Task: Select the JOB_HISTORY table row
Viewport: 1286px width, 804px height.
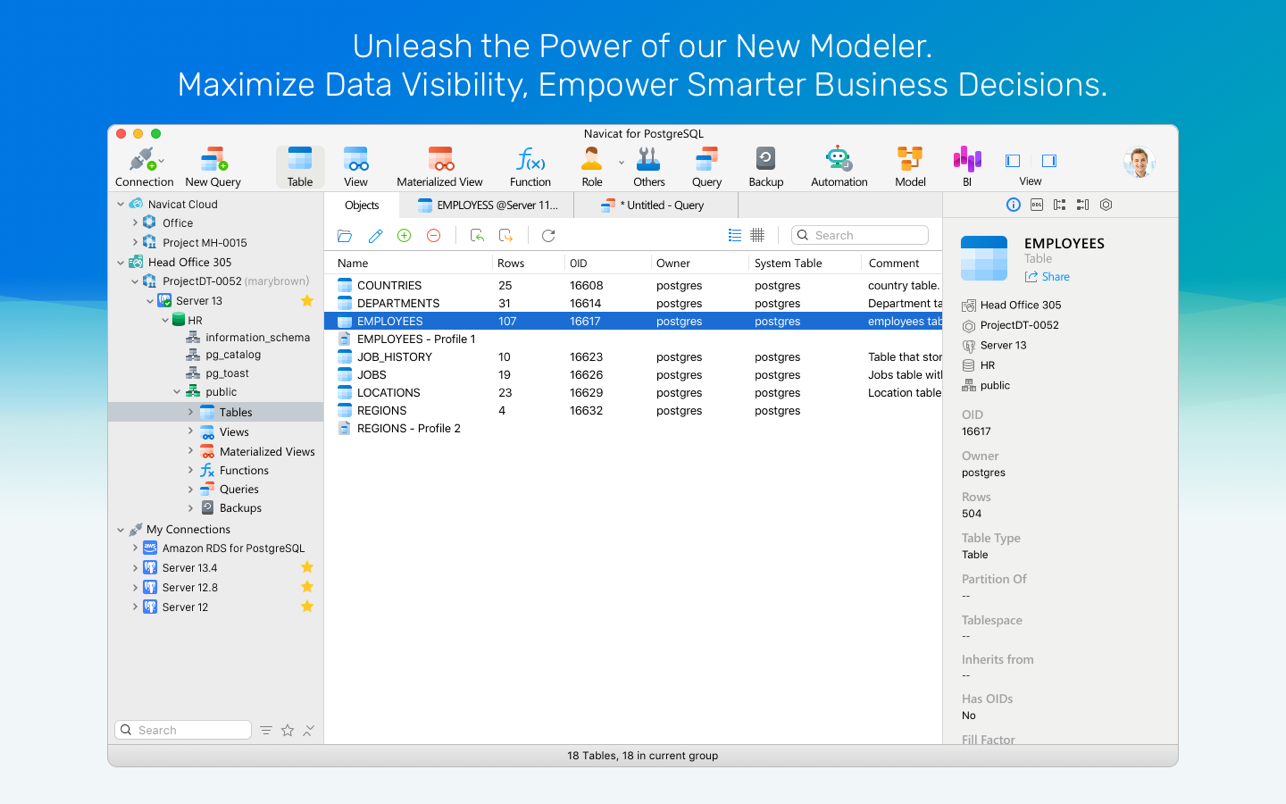Action: pos(633,357)
